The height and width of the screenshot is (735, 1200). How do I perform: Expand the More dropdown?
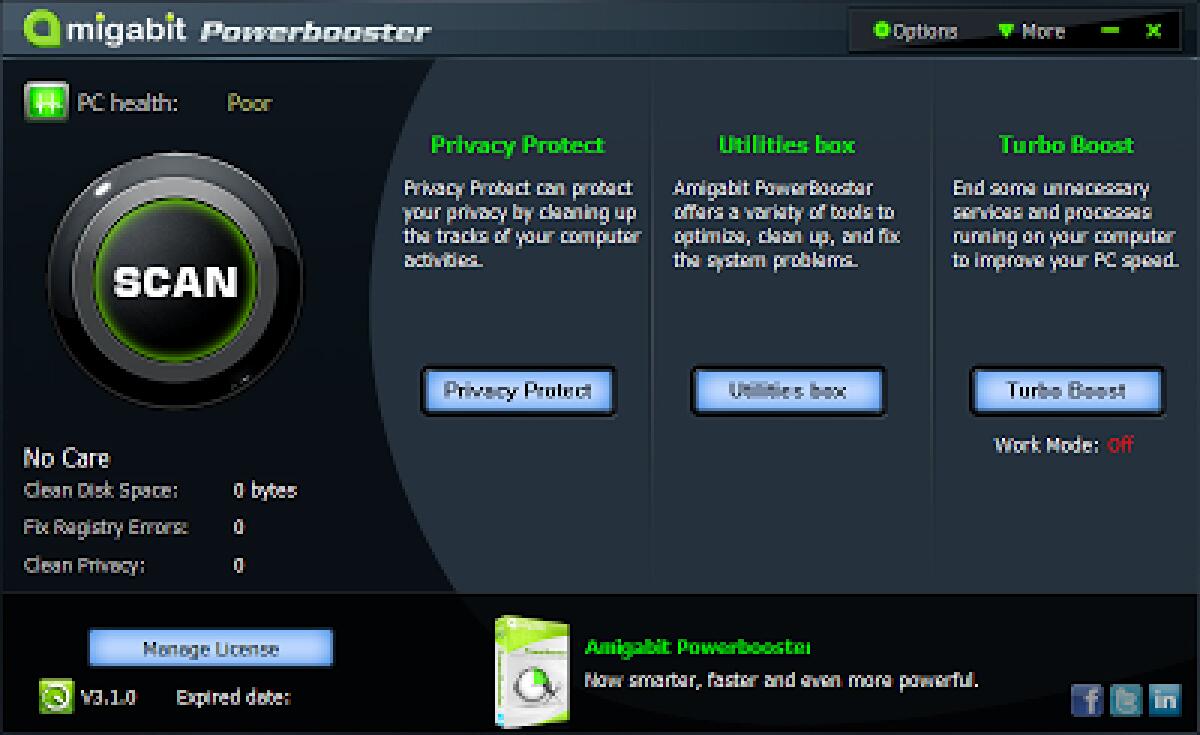[x=1035, y=31]
